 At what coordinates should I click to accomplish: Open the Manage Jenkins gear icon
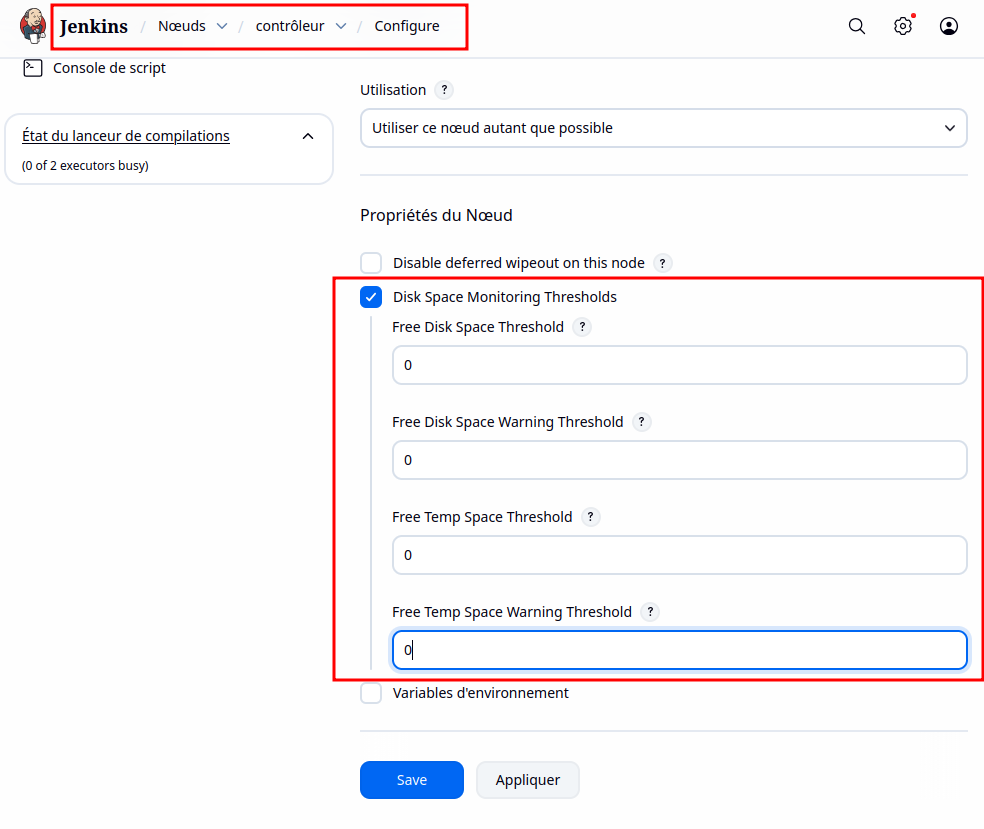point(903,27)
